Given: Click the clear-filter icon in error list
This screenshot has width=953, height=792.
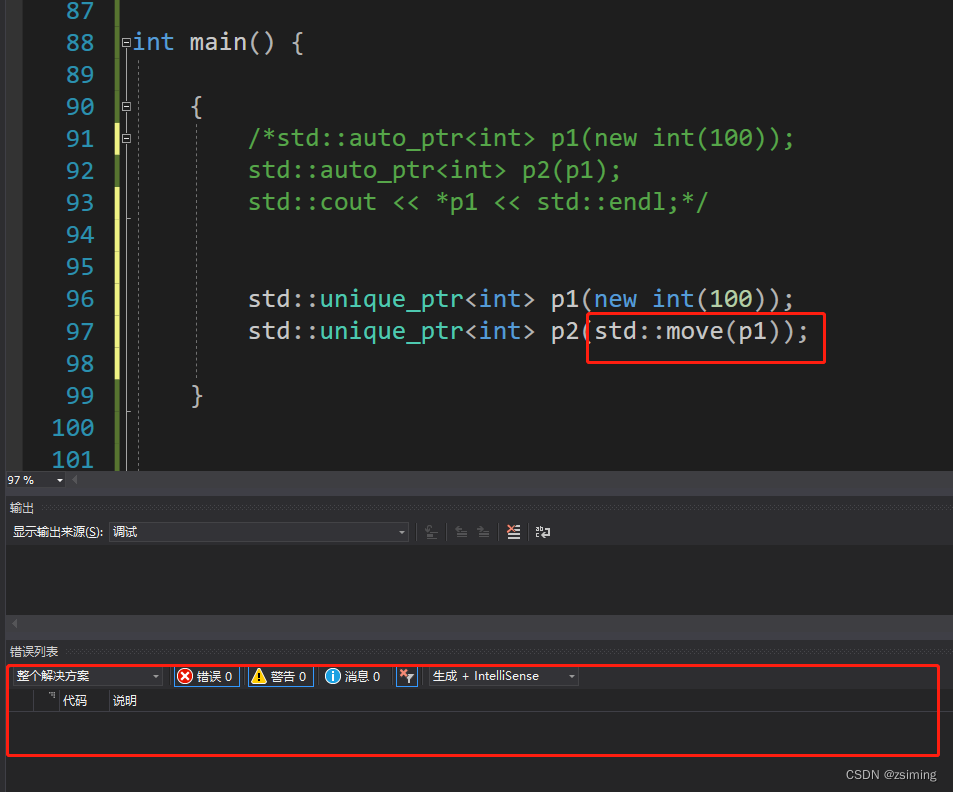Looking at the screenshot, I should coord(407,676).
